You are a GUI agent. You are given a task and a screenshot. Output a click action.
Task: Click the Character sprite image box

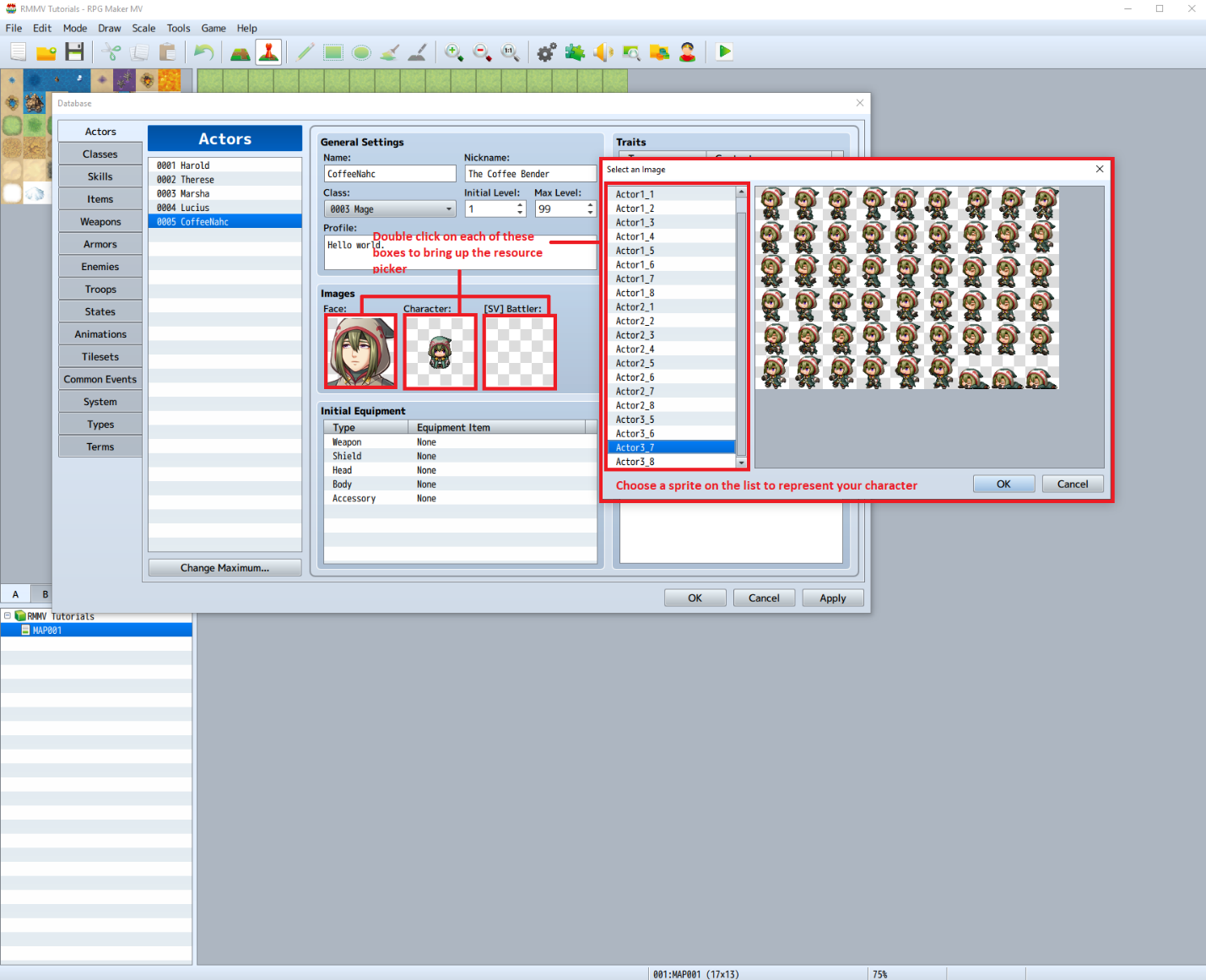pos(440,352)
